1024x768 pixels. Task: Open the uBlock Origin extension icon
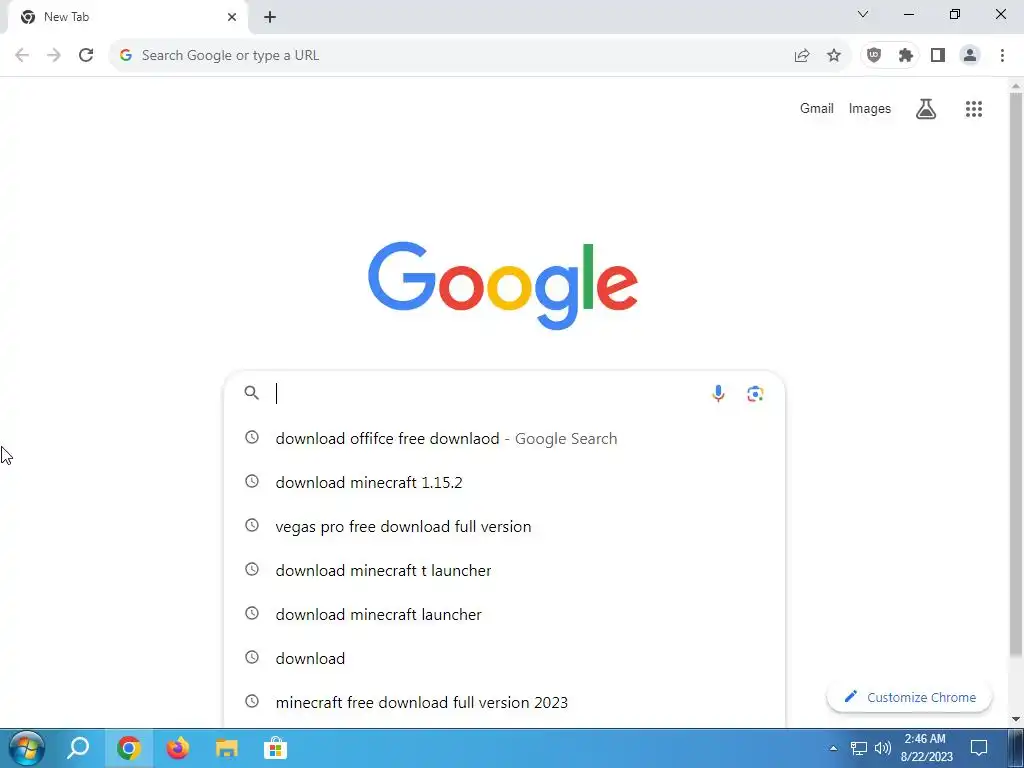pyautogui.click(x=874, y=56)
